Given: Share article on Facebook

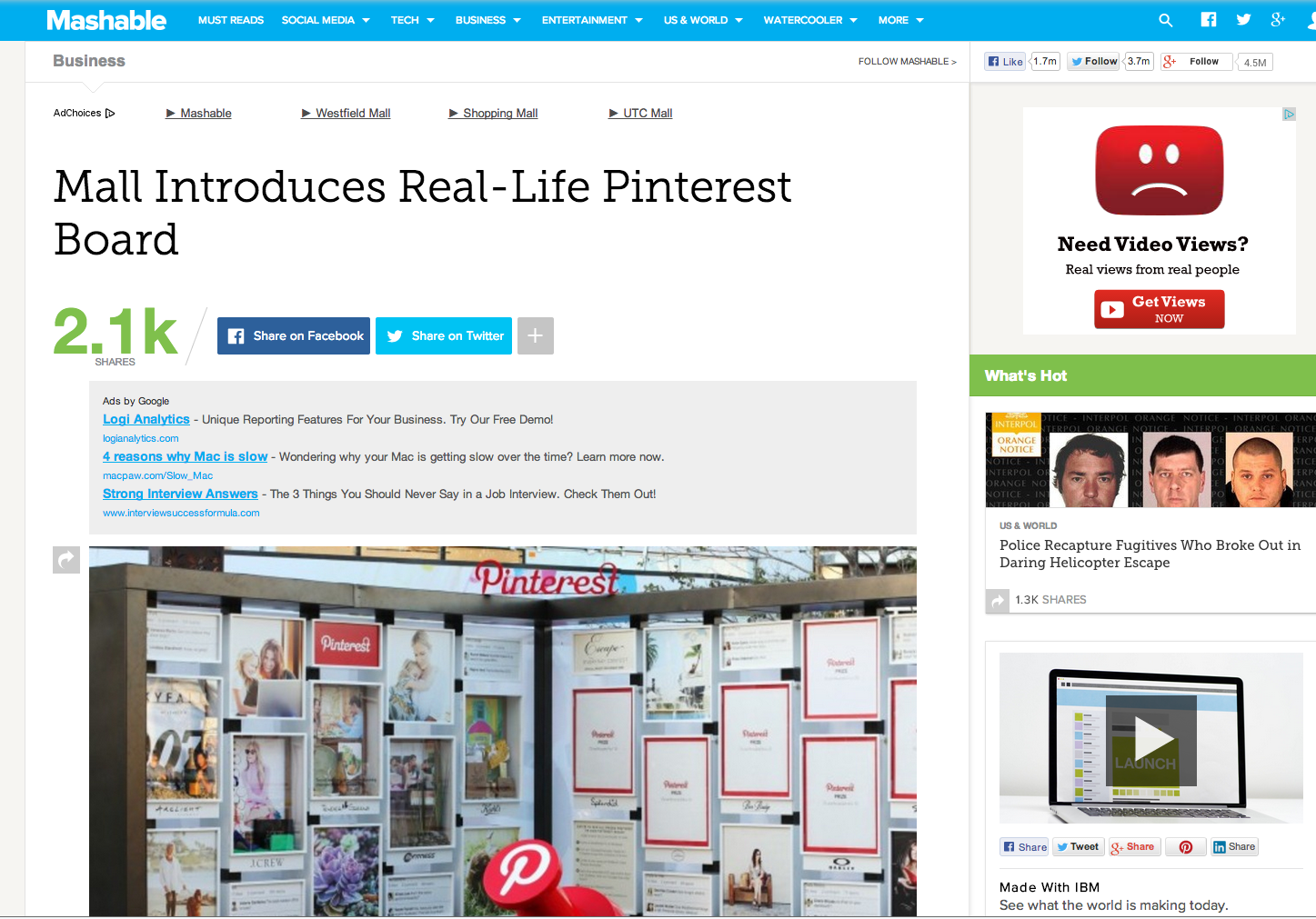Looking at the screenshot, I should [x=294, y=335].
